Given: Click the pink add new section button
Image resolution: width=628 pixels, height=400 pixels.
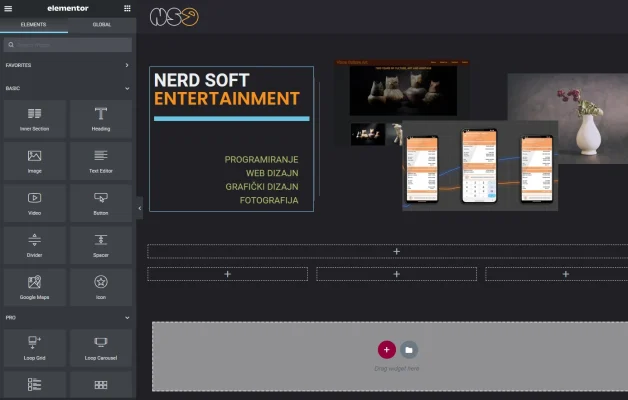Looking at the screenshot, I should pyautogui.click(x=386, y=350).
